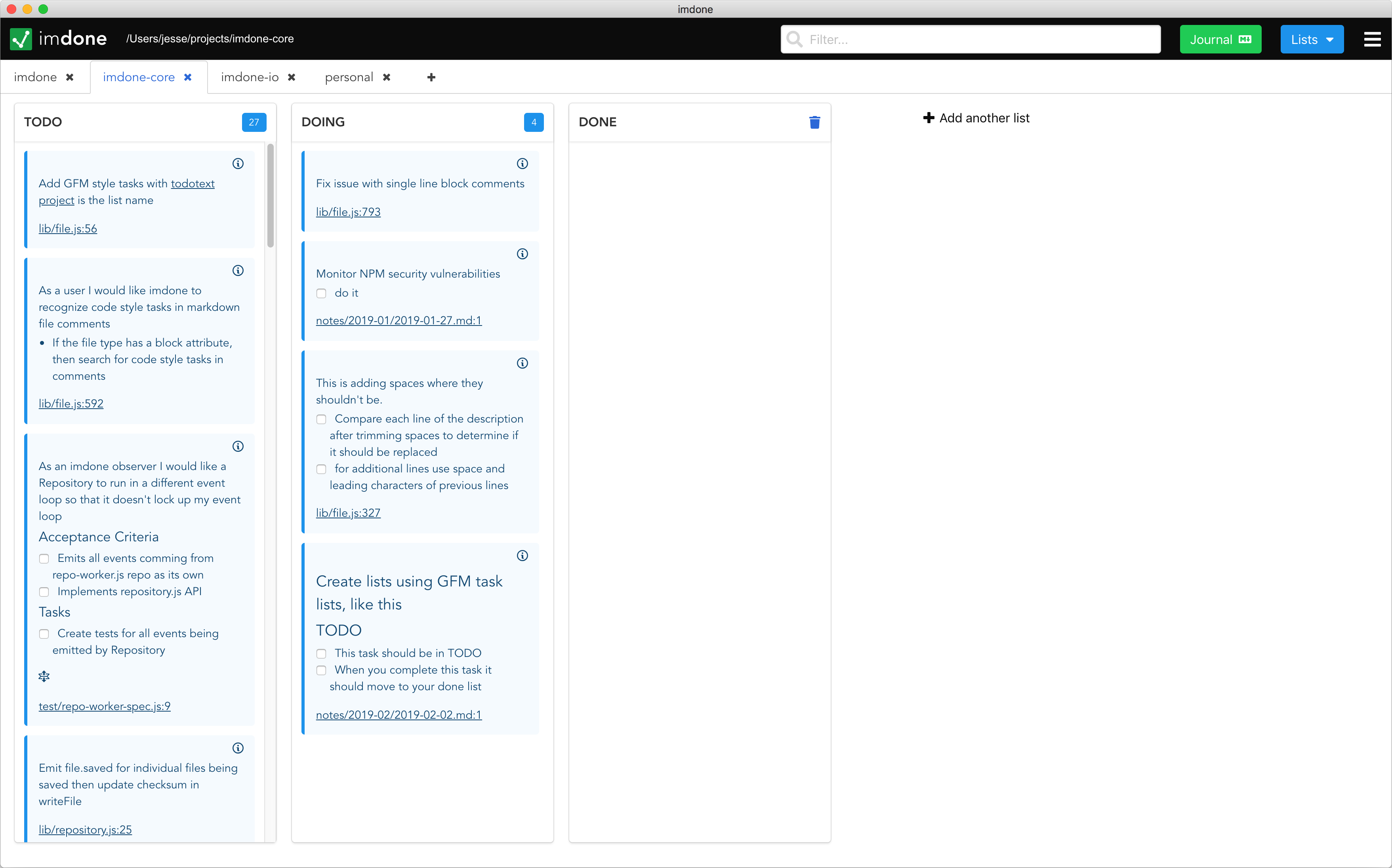
Task: Click the info icon on the single line block comments card
Action: pyautogui.click(x=522, y=164)
